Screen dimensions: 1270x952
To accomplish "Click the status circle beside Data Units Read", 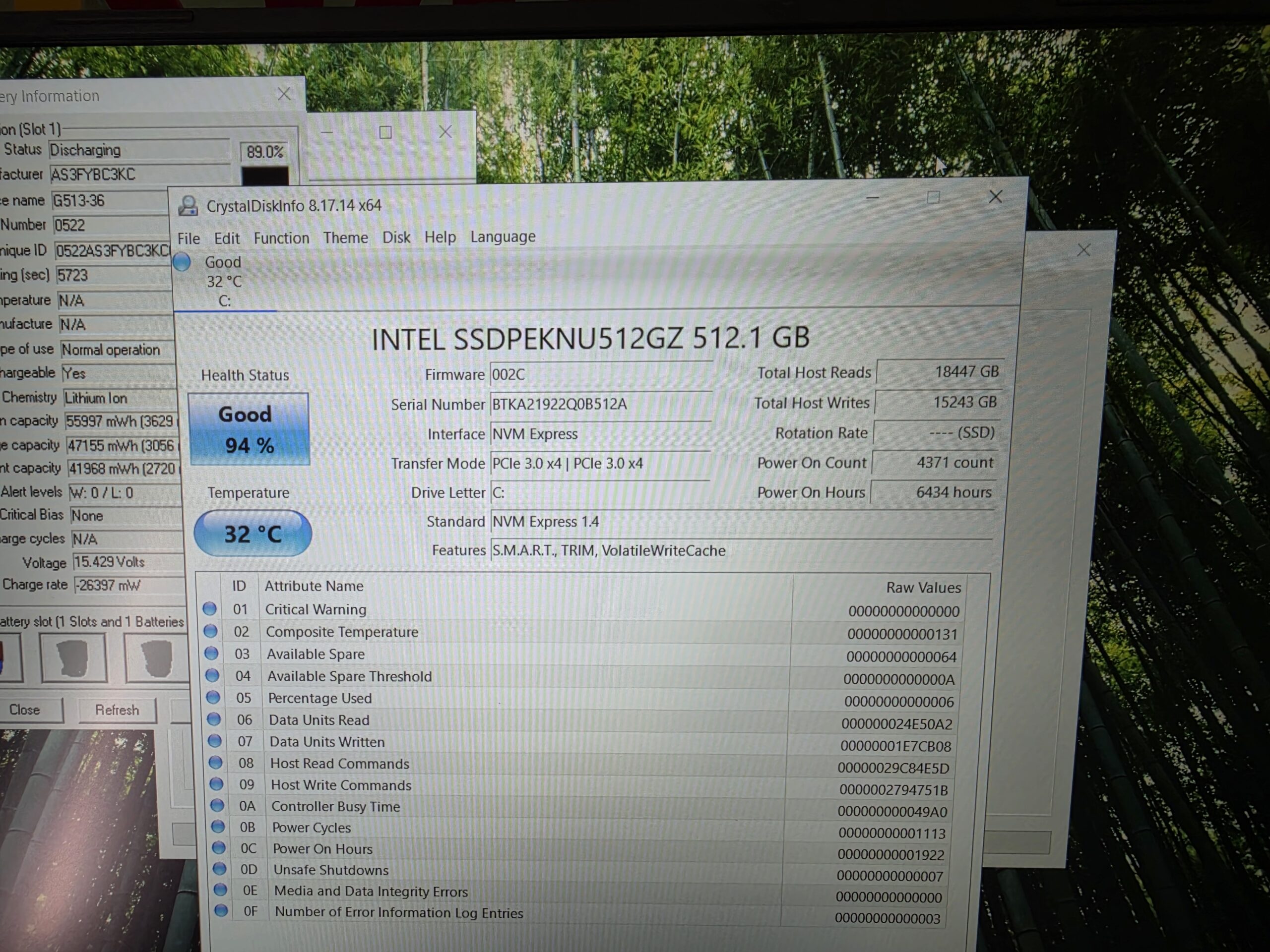I will point(214,719).
